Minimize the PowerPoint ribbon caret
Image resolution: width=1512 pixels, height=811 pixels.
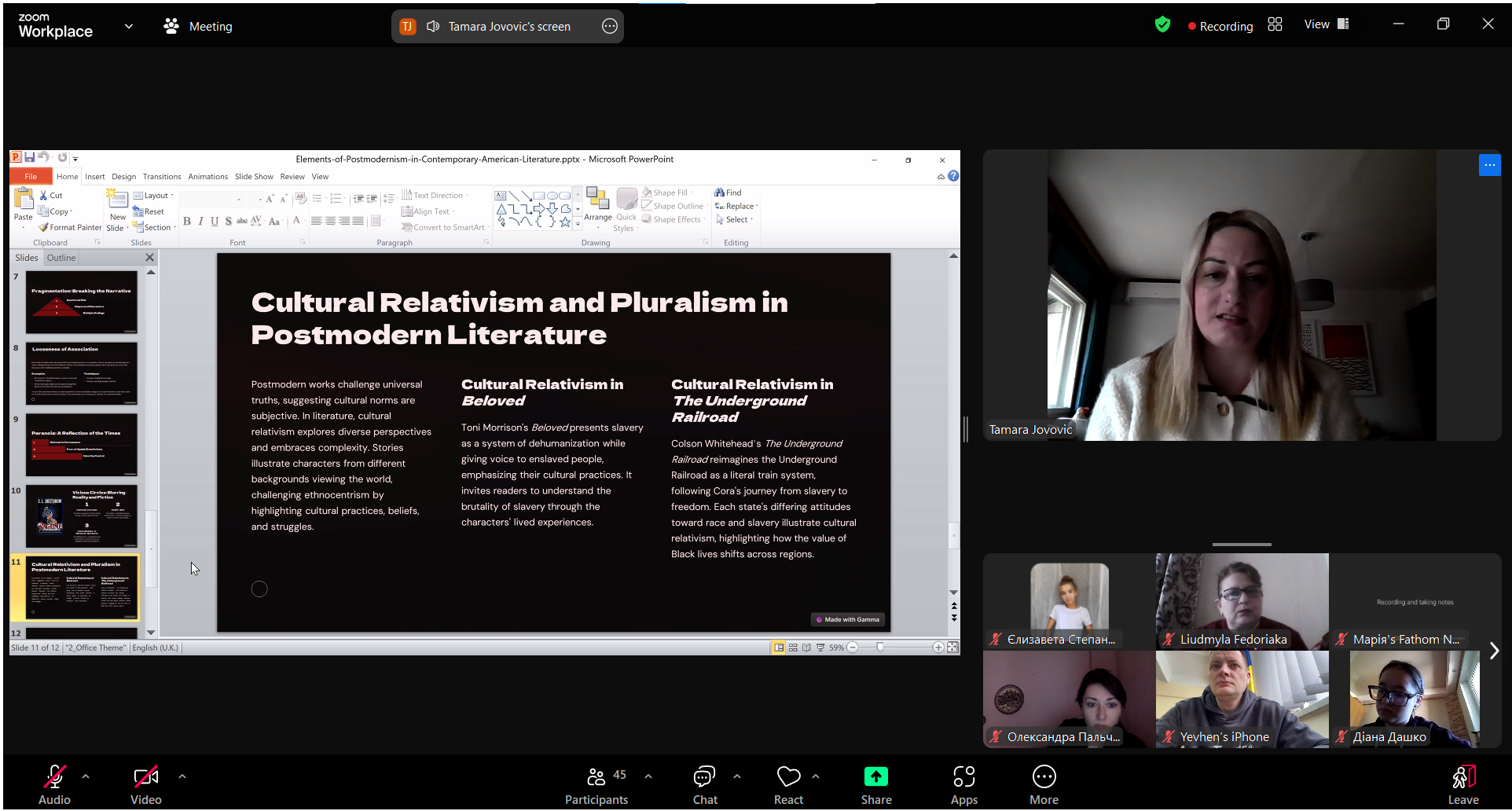coord(941,177)
